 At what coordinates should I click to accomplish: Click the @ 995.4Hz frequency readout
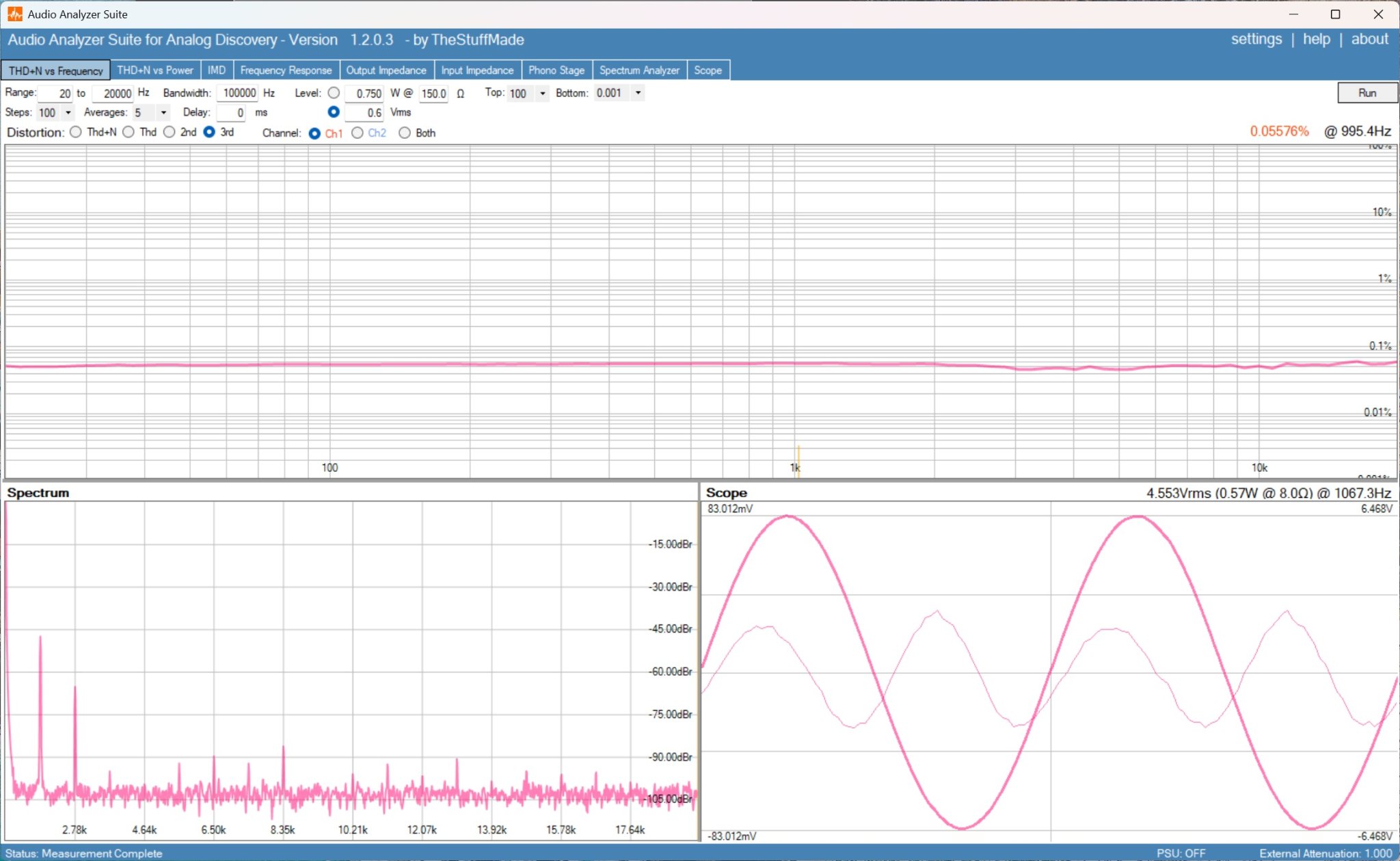1357,131
